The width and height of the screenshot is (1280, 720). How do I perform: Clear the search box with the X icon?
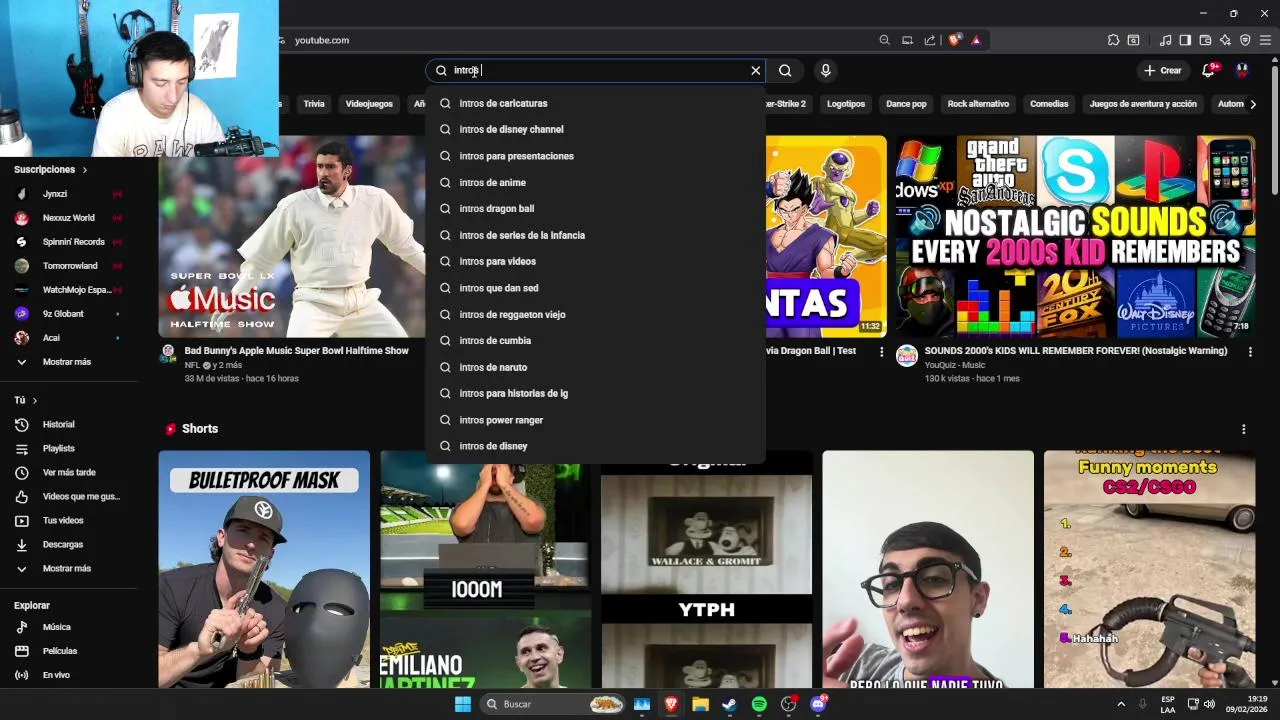pyautogui.click(x=756, y=70)
